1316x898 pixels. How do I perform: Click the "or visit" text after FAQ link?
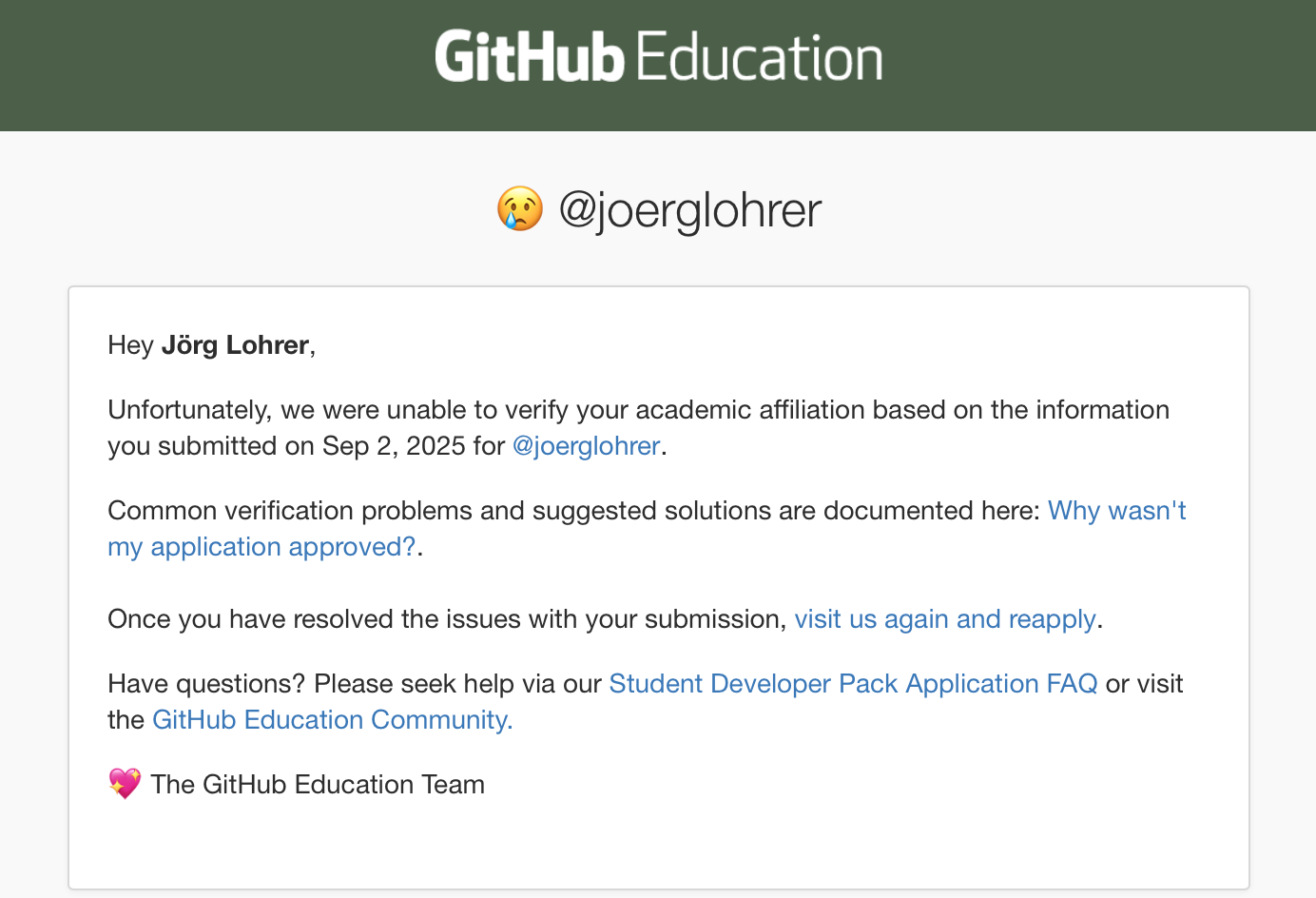pos(1144,684)
